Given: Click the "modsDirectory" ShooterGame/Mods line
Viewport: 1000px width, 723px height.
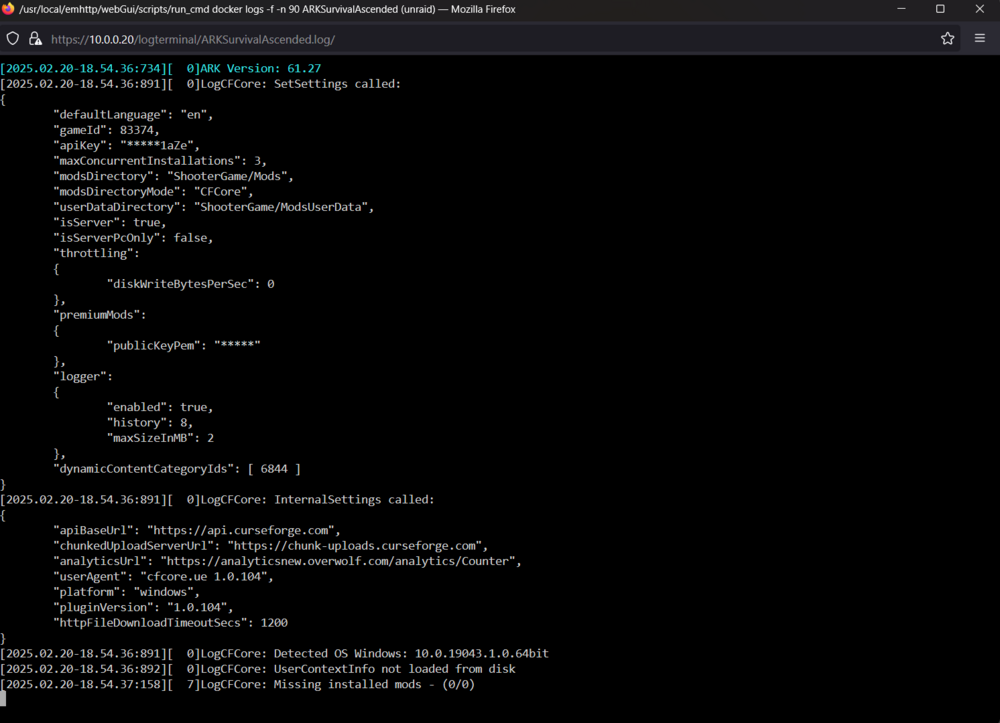Looking at the screenshot, I should (x=173, y=176).
